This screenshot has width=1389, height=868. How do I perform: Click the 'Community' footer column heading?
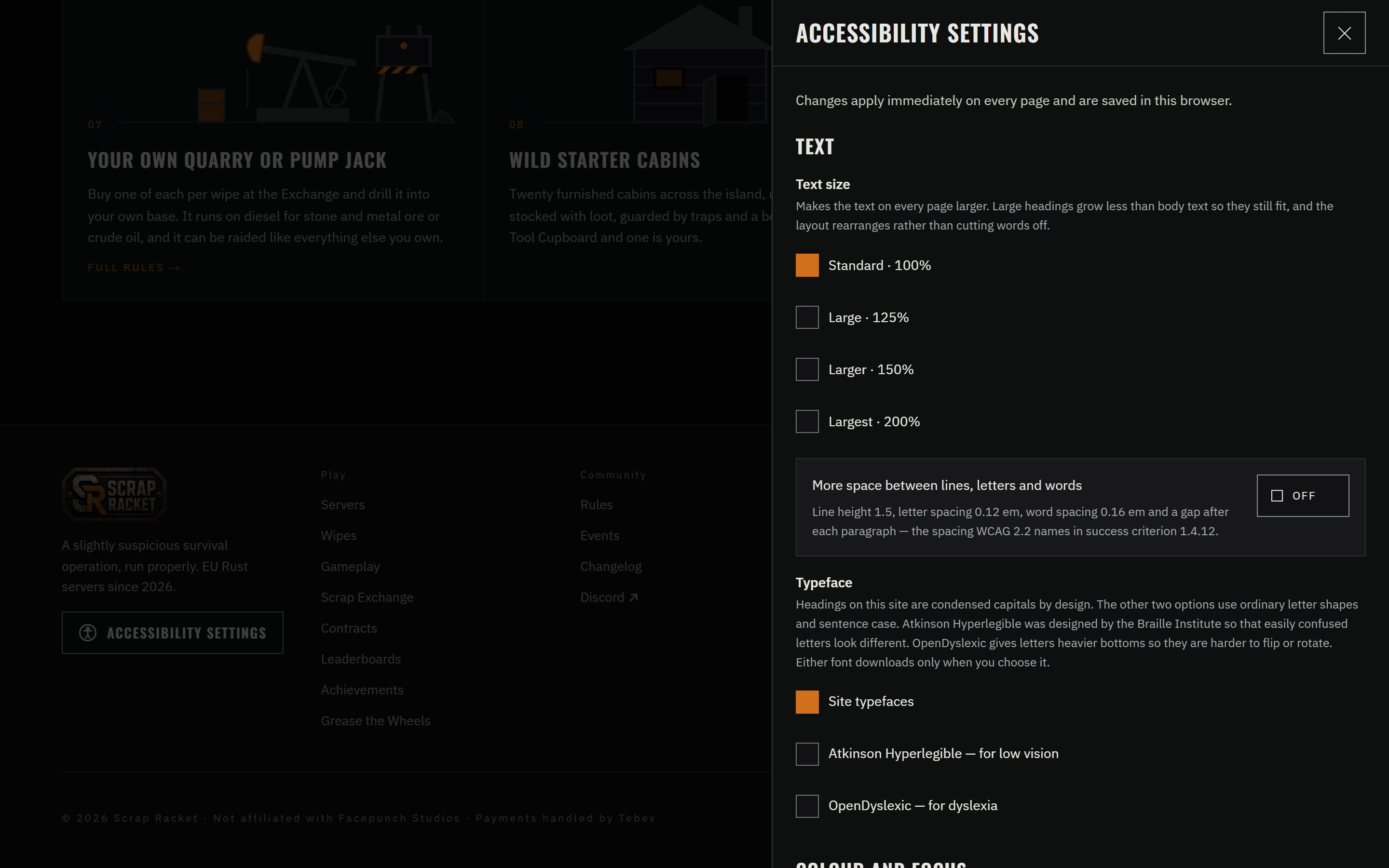(613, 475)
